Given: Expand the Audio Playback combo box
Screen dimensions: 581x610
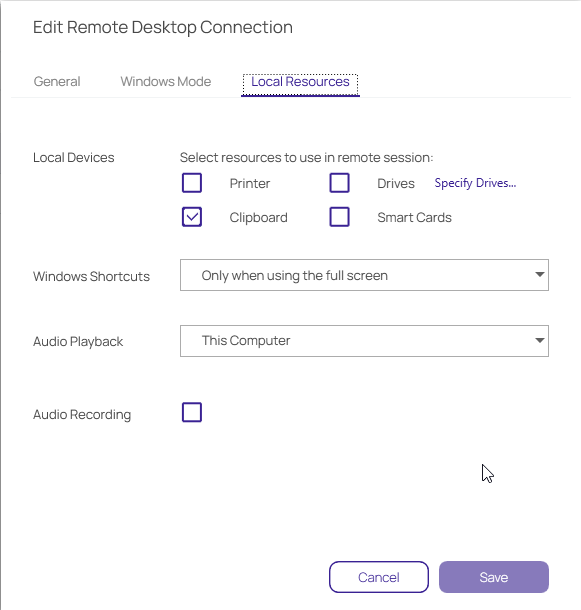Looking at the screenshot, I should coord(364,341).
